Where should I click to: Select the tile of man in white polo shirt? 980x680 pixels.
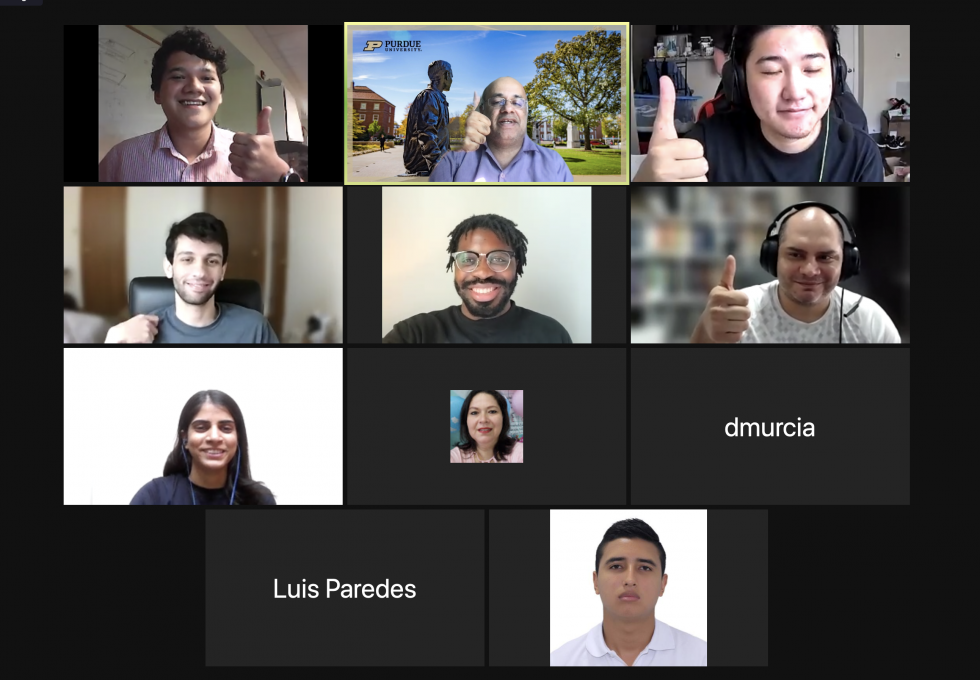tap(628, 588)
